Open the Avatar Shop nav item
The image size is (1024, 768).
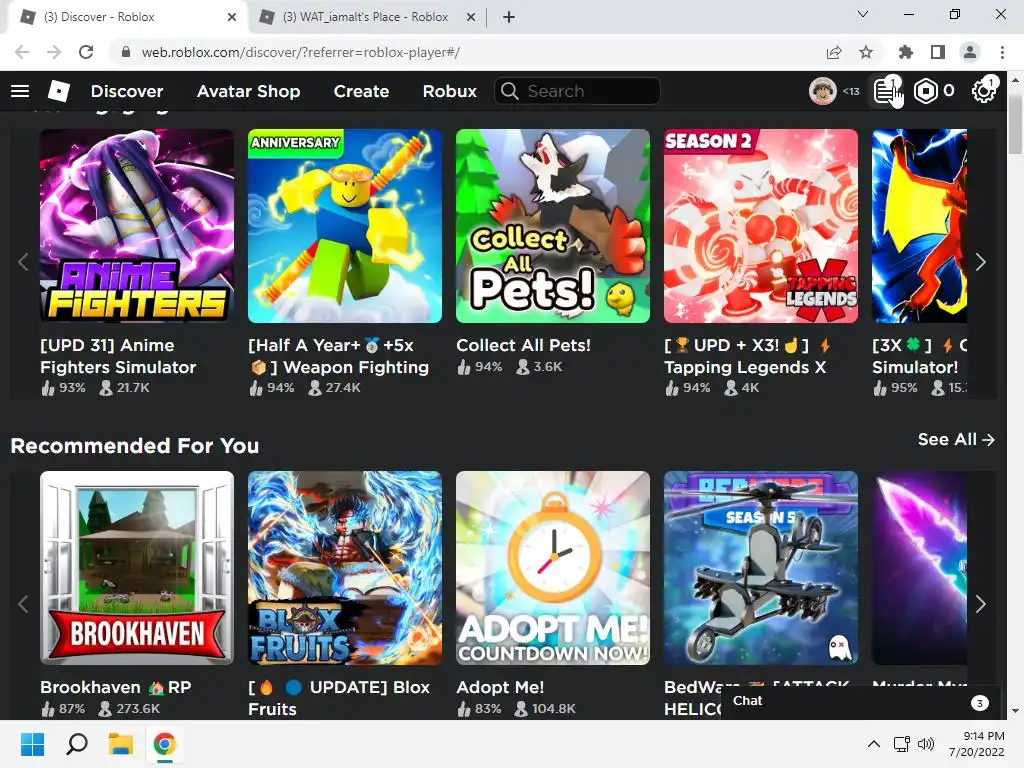tap(248, 91)
